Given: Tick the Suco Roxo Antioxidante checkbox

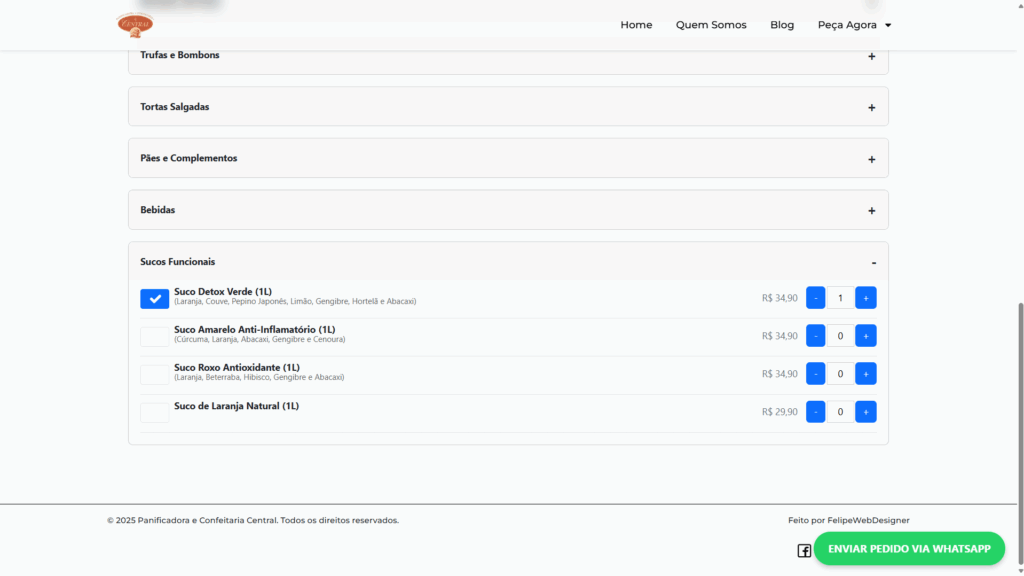Looking at the screenshot, I should coord(155,375).
